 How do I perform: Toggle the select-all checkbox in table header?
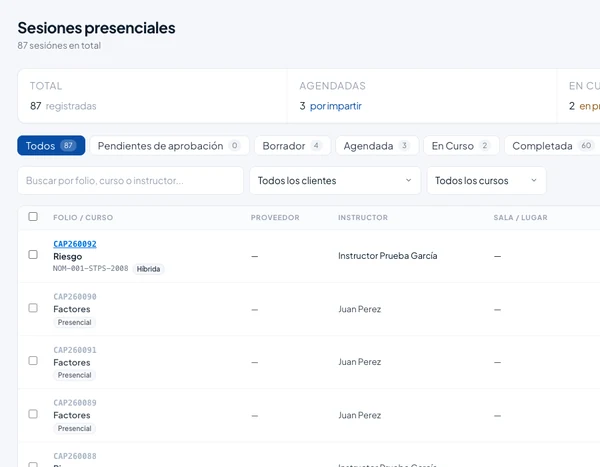33,217
